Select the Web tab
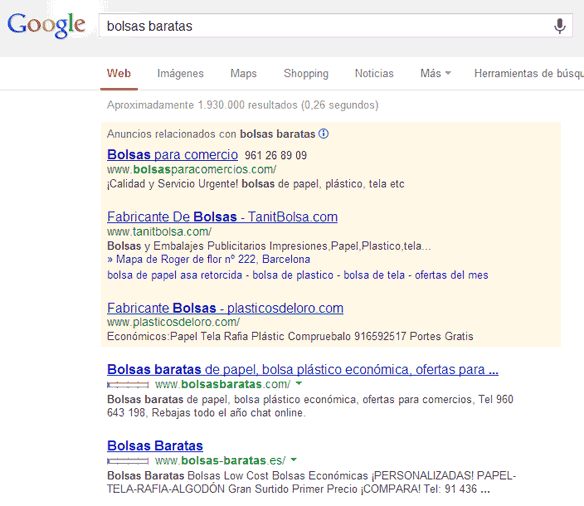Viewport: 584px width, 506px height. pyautogui.click(x=119, y=73)
